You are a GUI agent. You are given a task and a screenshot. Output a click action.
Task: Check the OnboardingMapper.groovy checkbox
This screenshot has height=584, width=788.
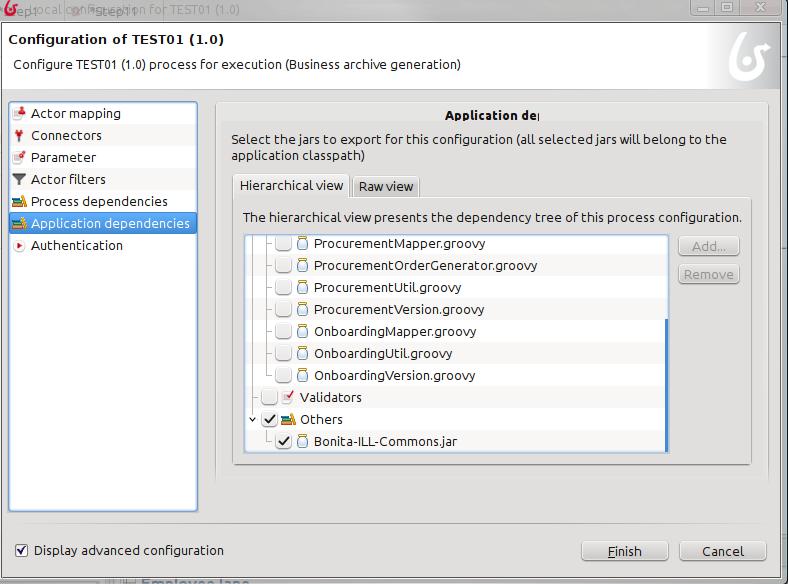pyautogui.click(x=283, y=331)
